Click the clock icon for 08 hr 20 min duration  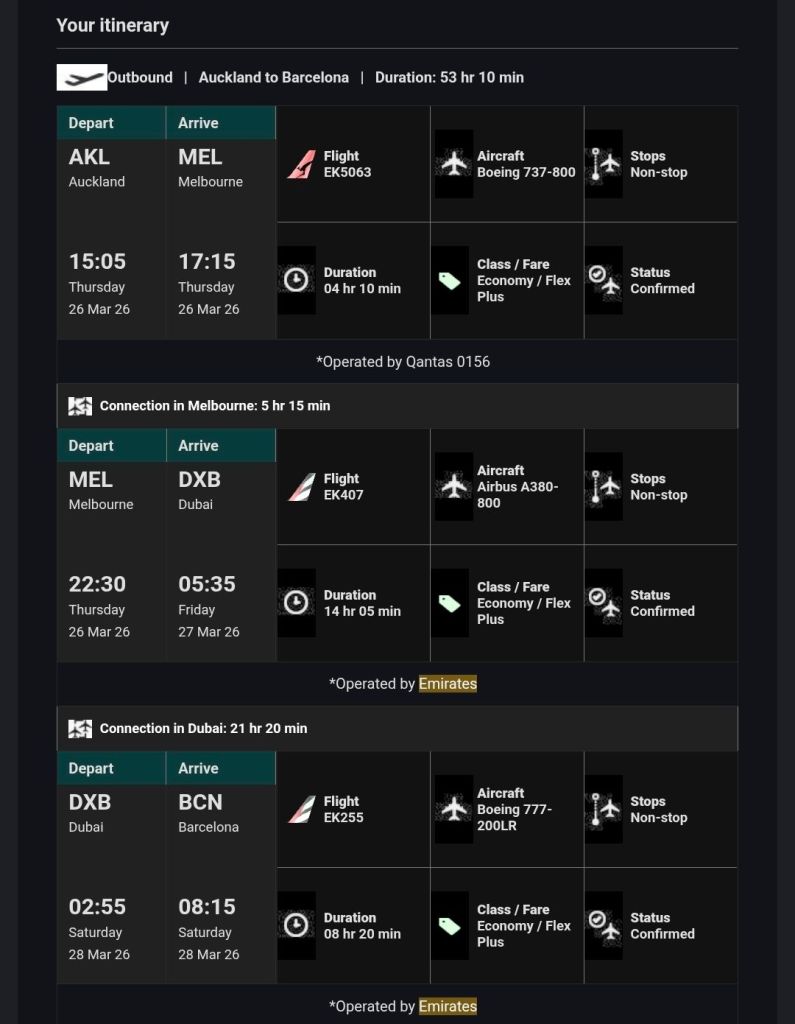click(x=296, y=926)
